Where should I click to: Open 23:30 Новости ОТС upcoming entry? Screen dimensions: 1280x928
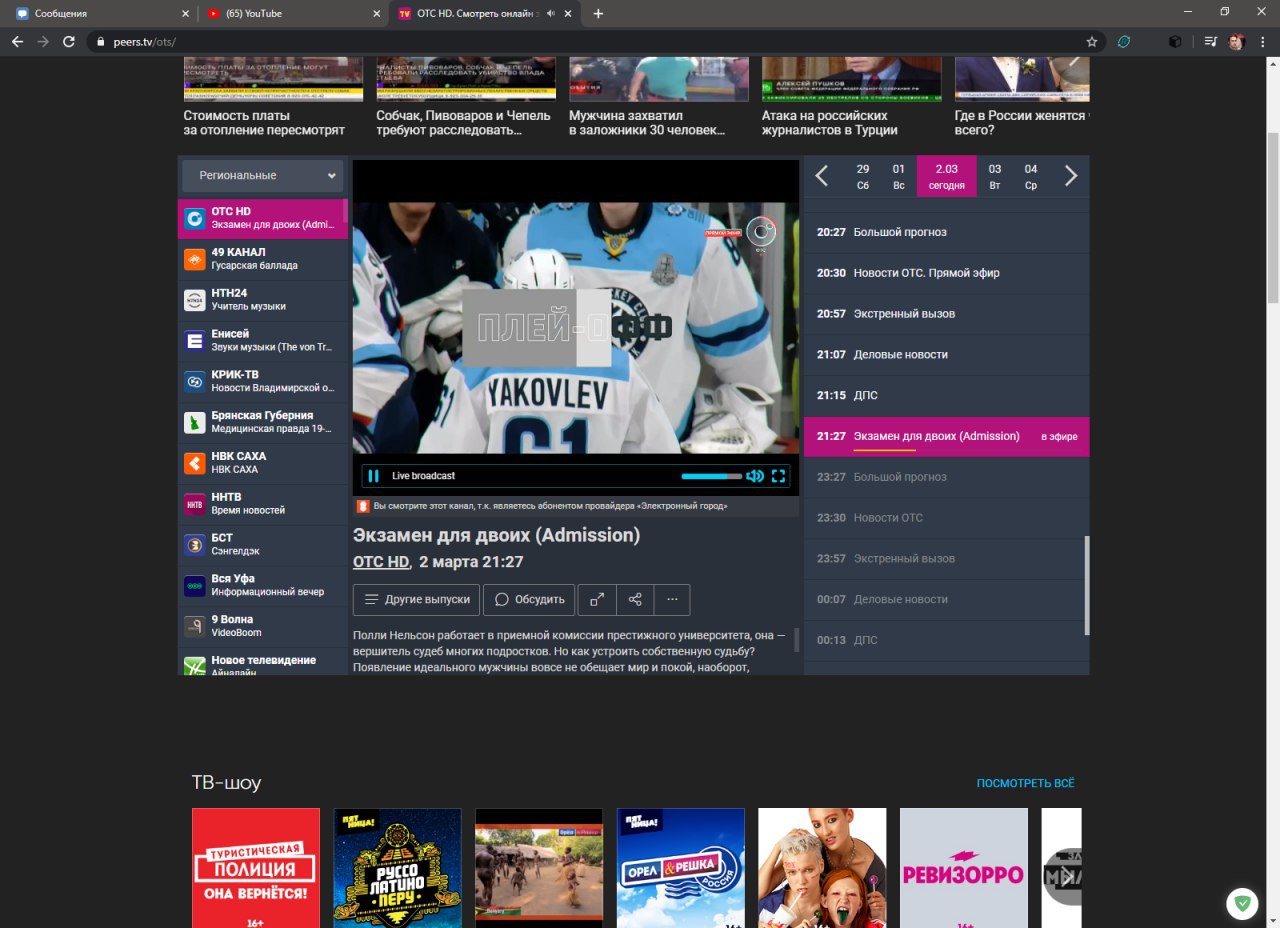(x=946, y=518)
